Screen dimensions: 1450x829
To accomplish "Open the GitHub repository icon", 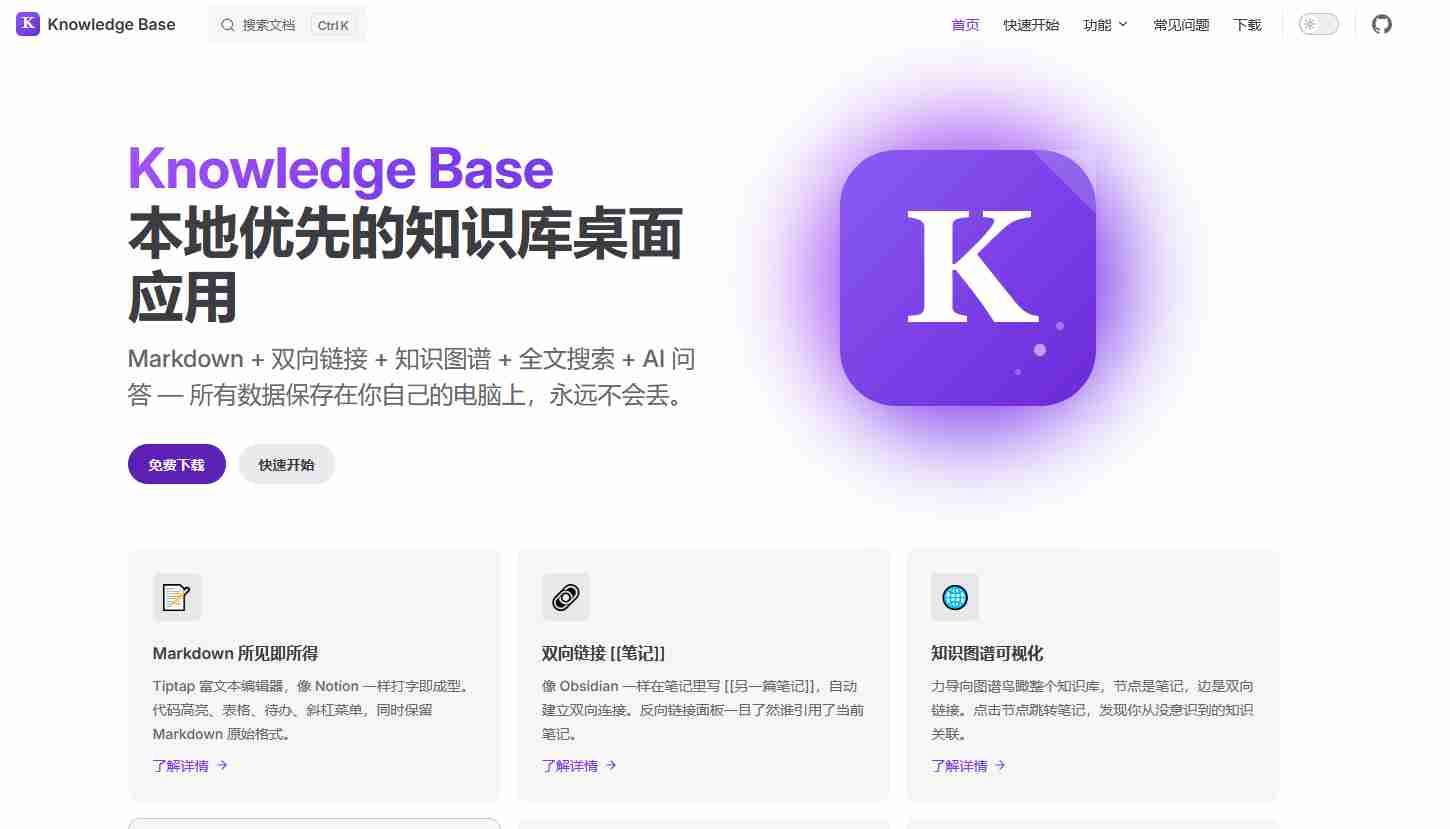I will click(x=1381, y=24).
